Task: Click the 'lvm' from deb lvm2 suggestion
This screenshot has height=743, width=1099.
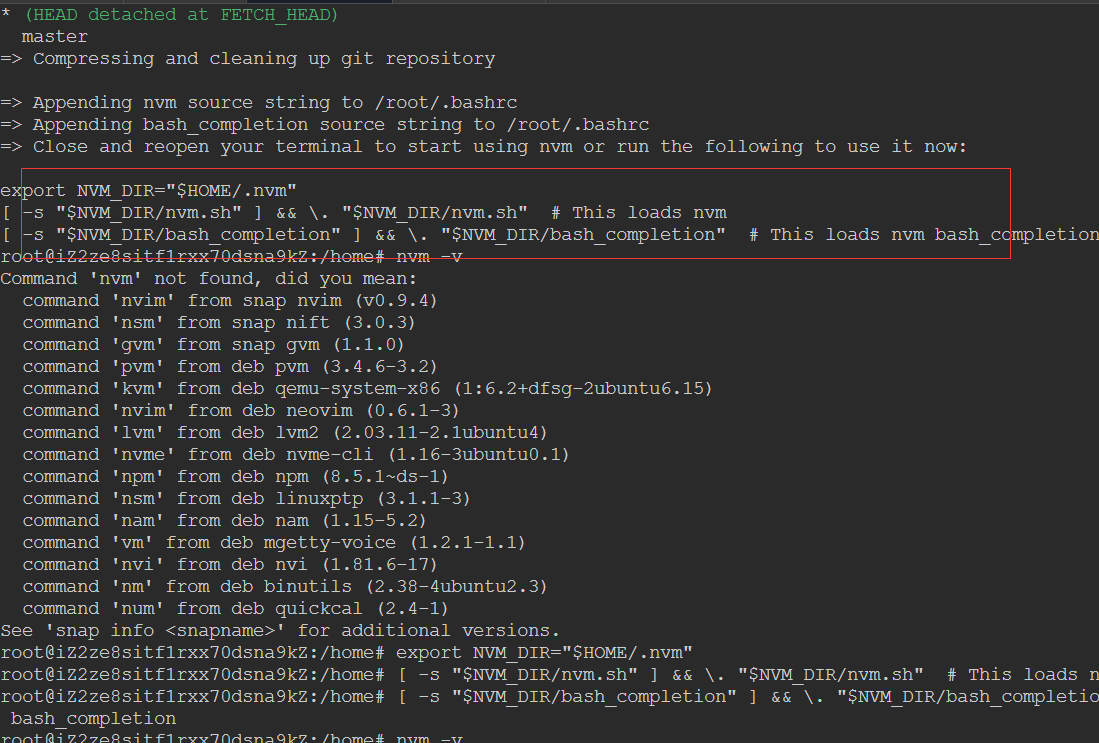Action: [285, 433]
